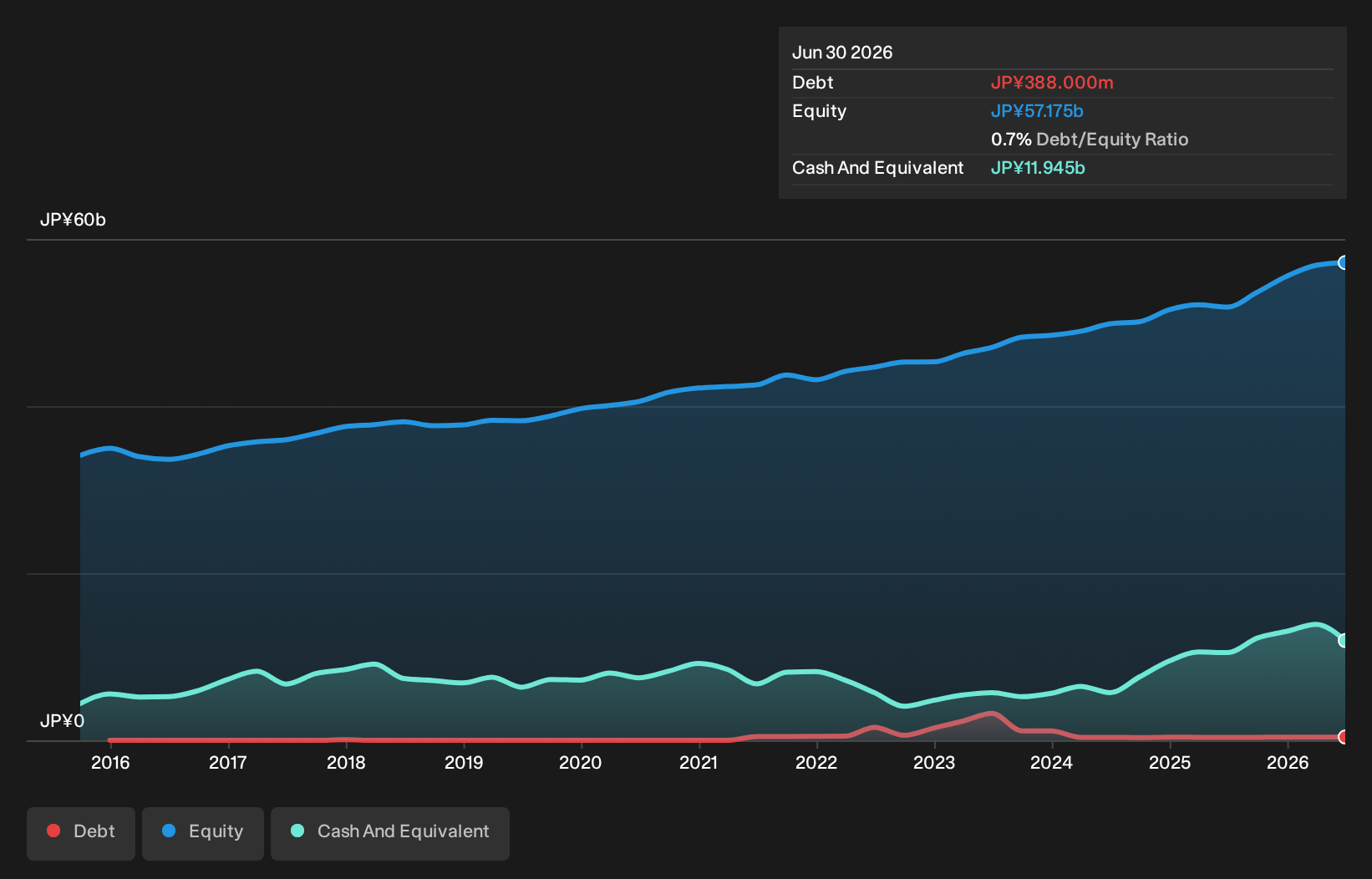Click the Jun 30 2026 tooltip date

[x=842, y=53]
